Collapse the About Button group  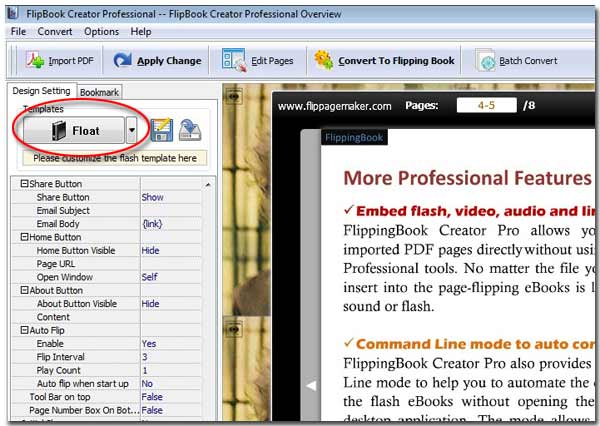(x=24, y=290)
